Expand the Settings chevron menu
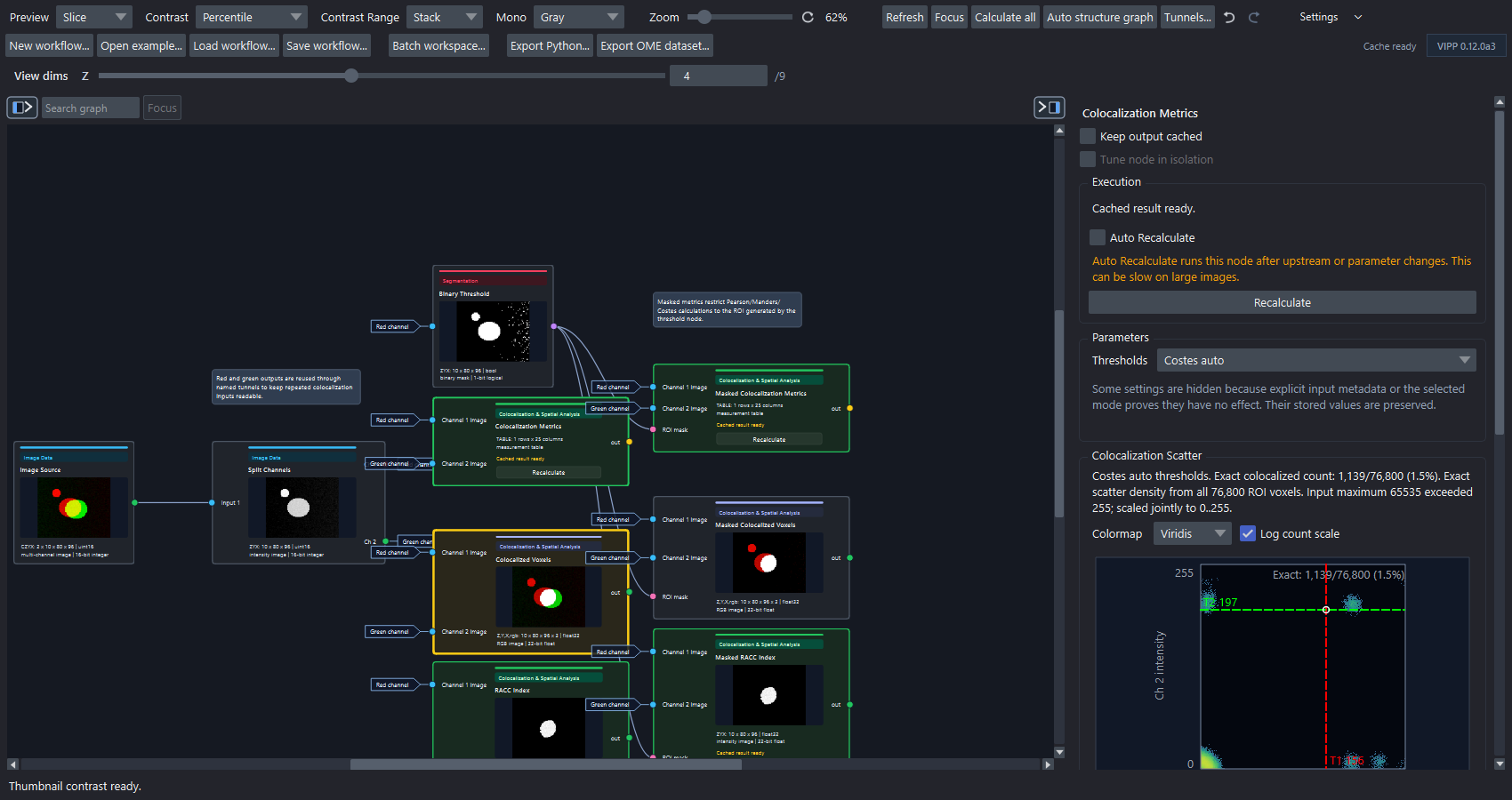 pos(1358,17)
